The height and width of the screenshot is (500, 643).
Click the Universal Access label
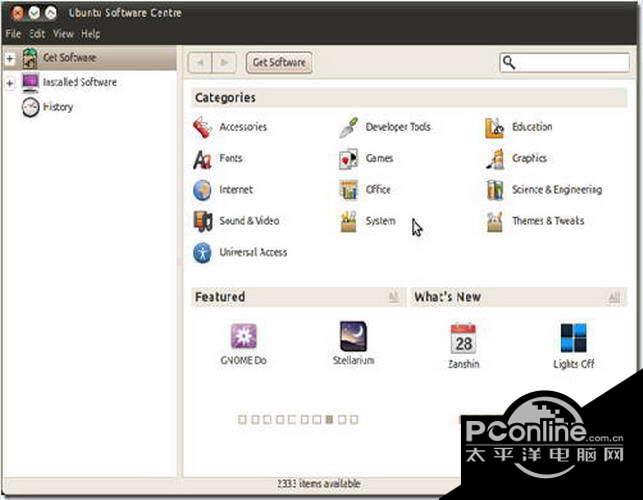click(253, 252)
